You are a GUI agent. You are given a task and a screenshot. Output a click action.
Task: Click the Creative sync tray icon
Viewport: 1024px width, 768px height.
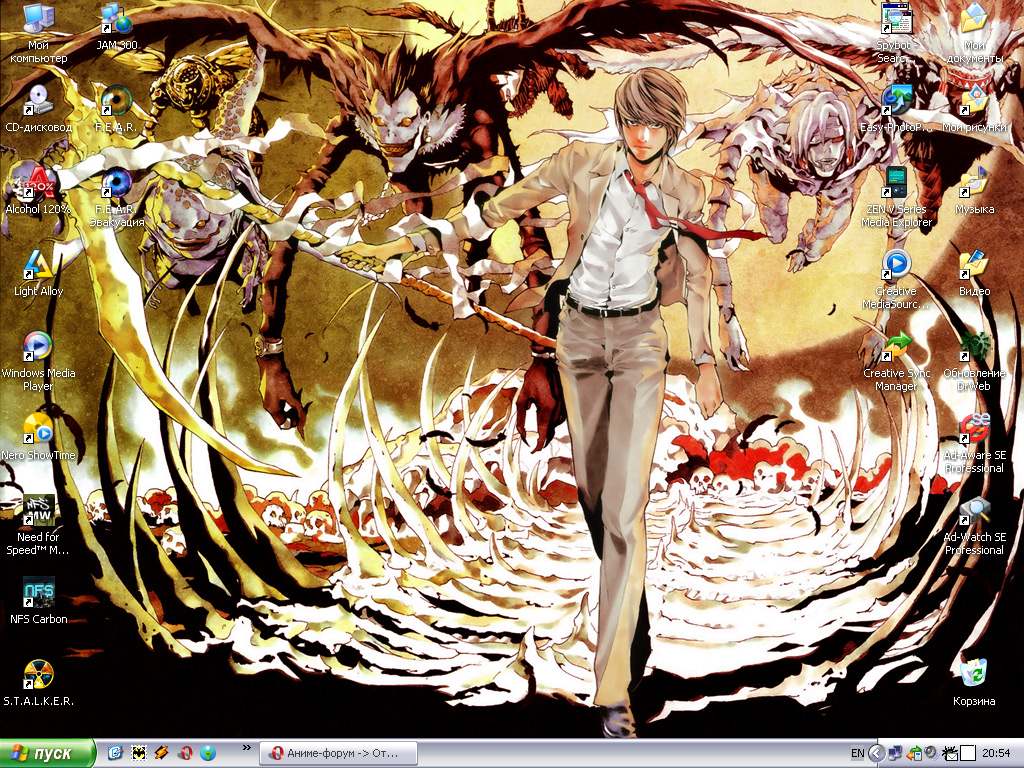tap(914, 754)
